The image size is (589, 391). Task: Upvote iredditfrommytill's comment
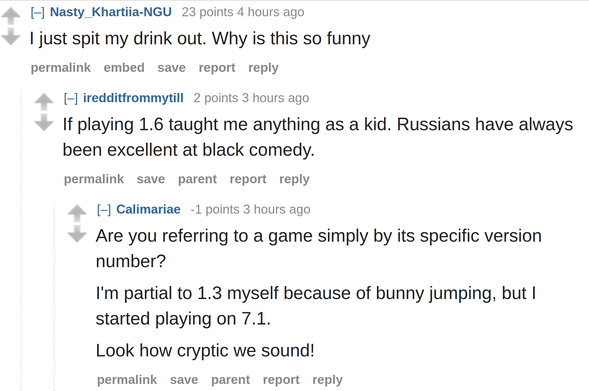[x=44, y=101]
